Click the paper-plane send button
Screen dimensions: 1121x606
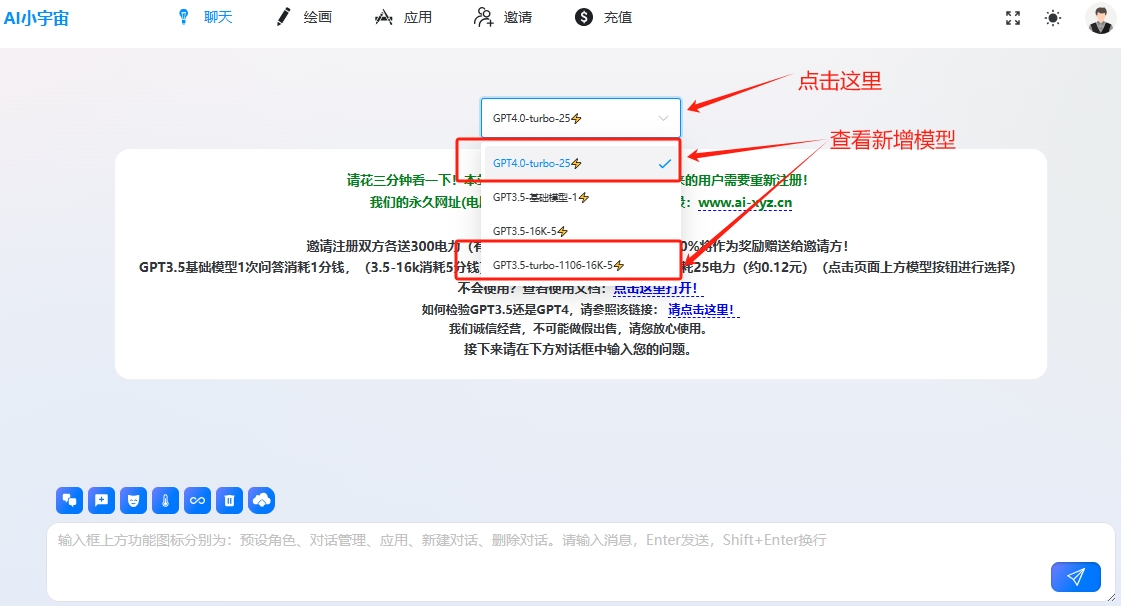coord(1075,577)
